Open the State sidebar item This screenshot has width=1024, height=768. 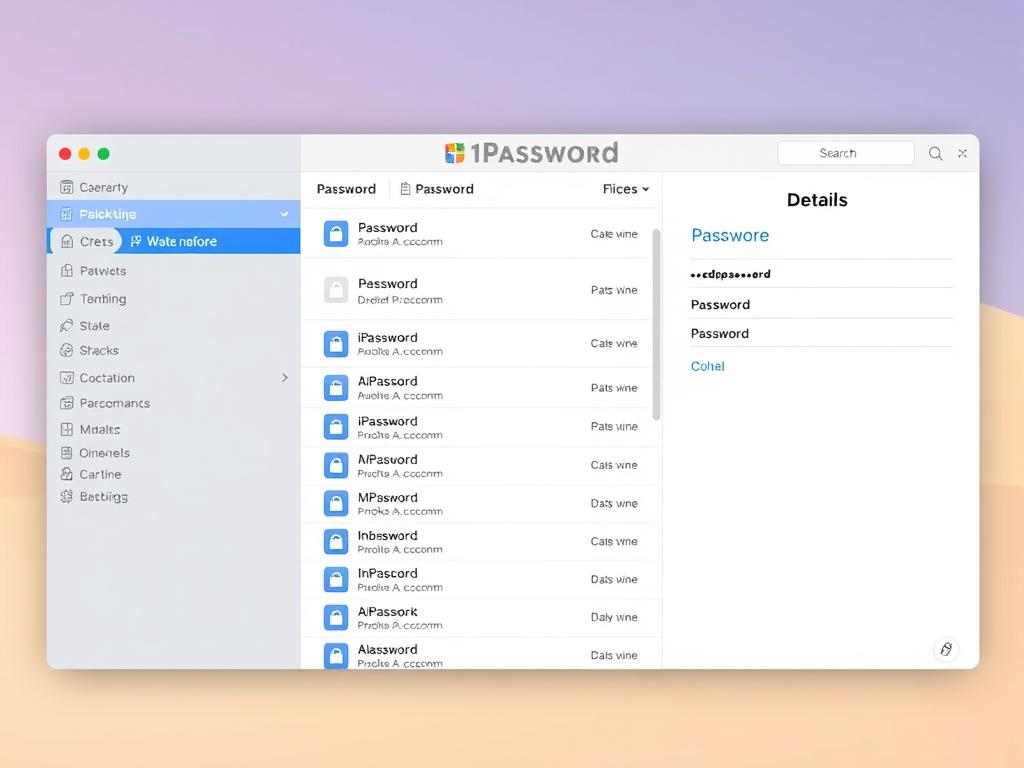pos(174,325)
